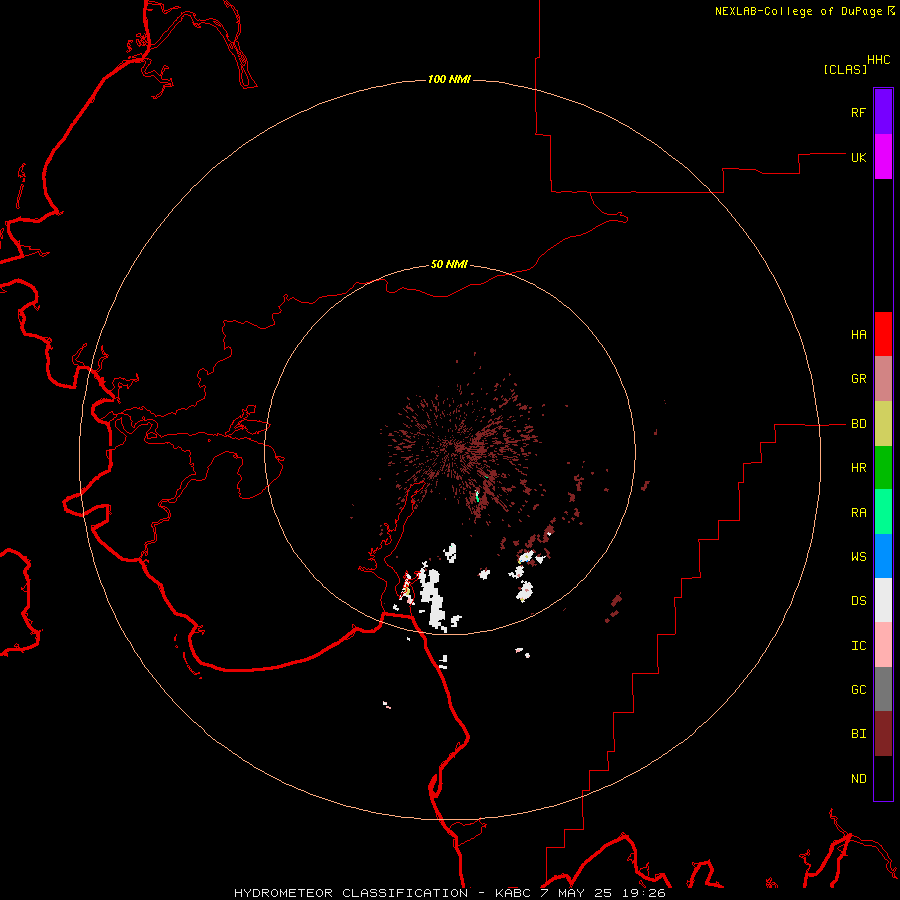Click the ND black legend swatch

883,778
